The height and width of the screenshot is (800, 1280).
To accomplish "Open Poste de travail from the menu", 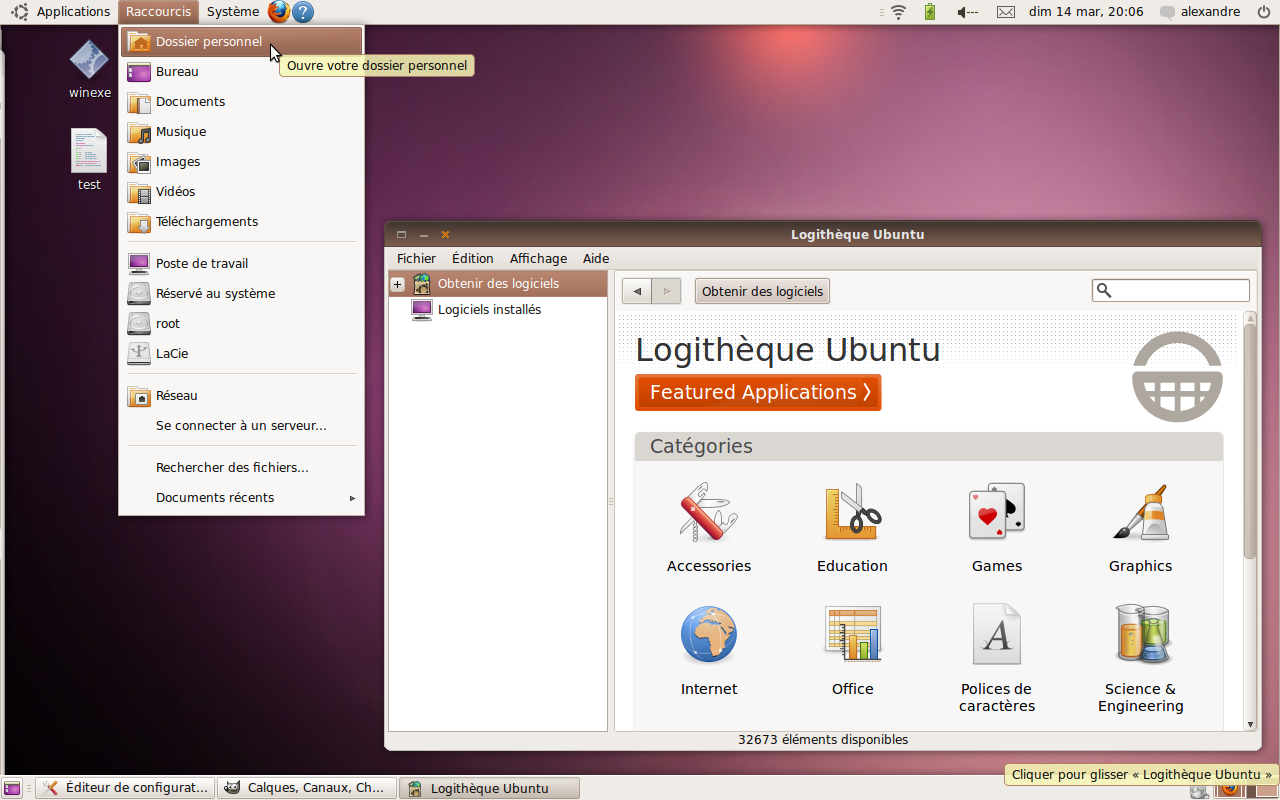I will click(241, 264).
